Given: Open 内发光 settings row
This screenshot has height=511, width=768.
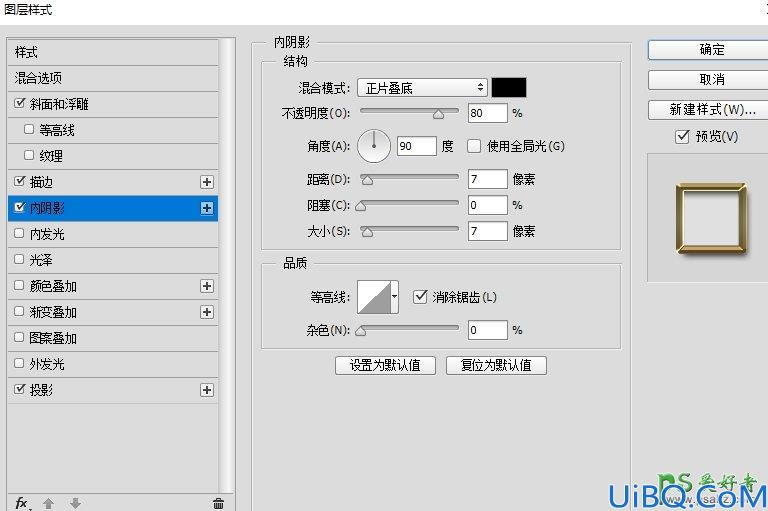Looking at the screenshot, I should (x=113, y=234).
